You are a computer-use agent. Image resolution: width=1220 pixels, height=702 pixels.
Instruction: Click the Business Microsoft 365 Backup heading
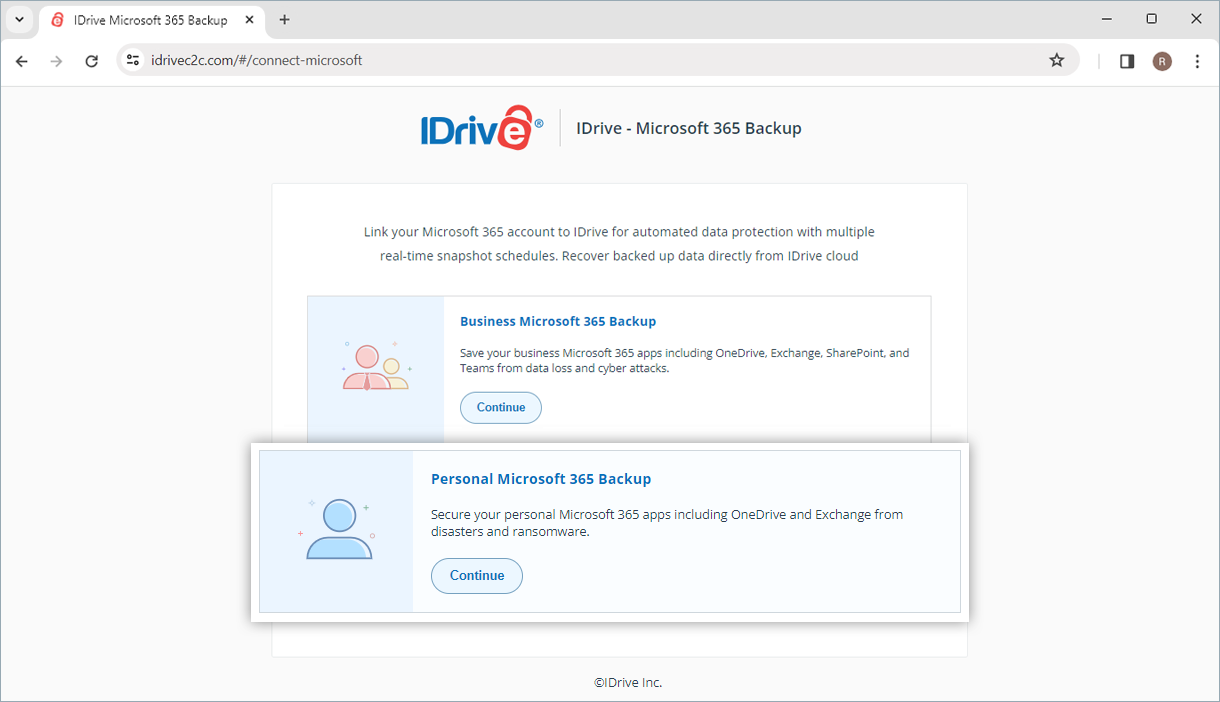coord(558,321)
